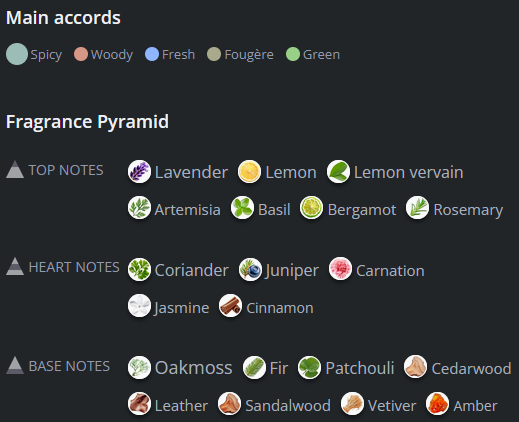Select the Fresh accord blue circle

(152, 54)
